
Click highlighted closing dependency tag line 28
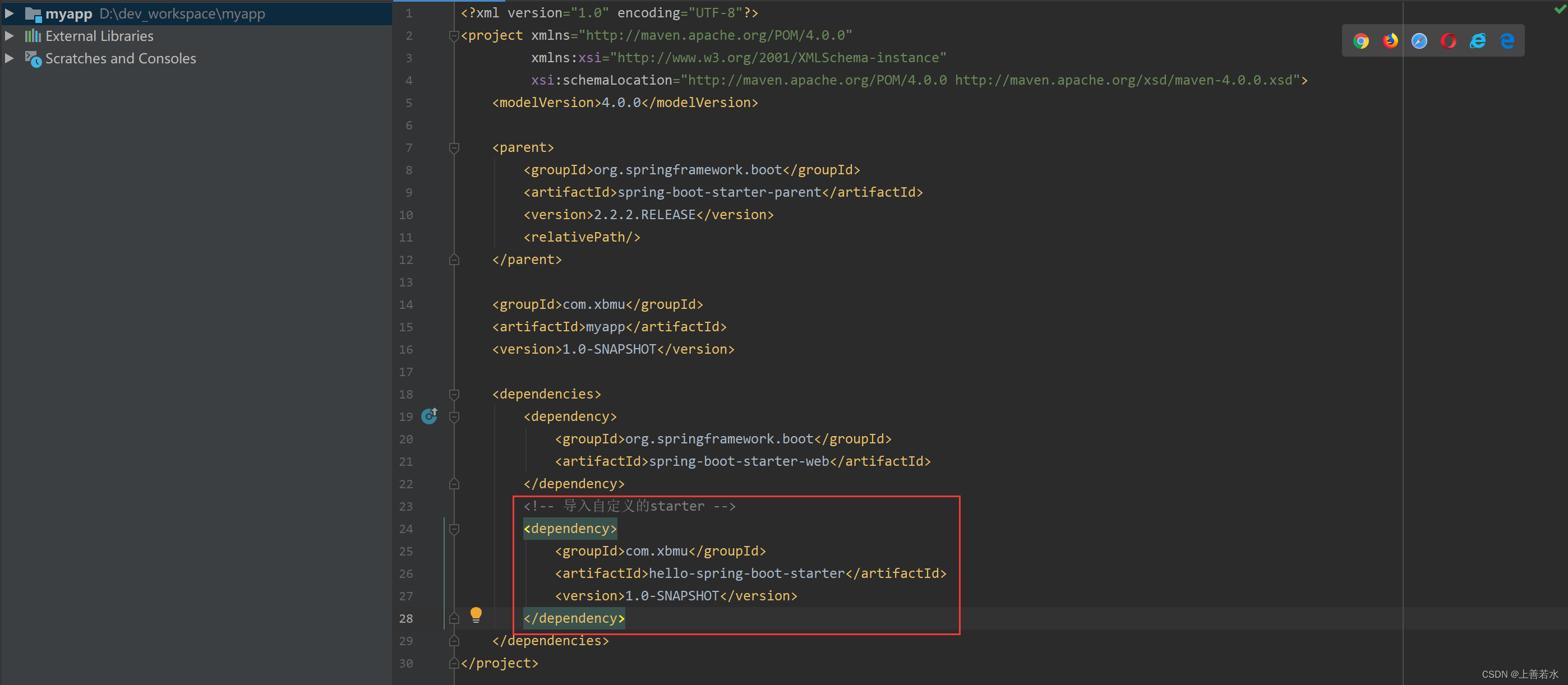tap(574, 618)
